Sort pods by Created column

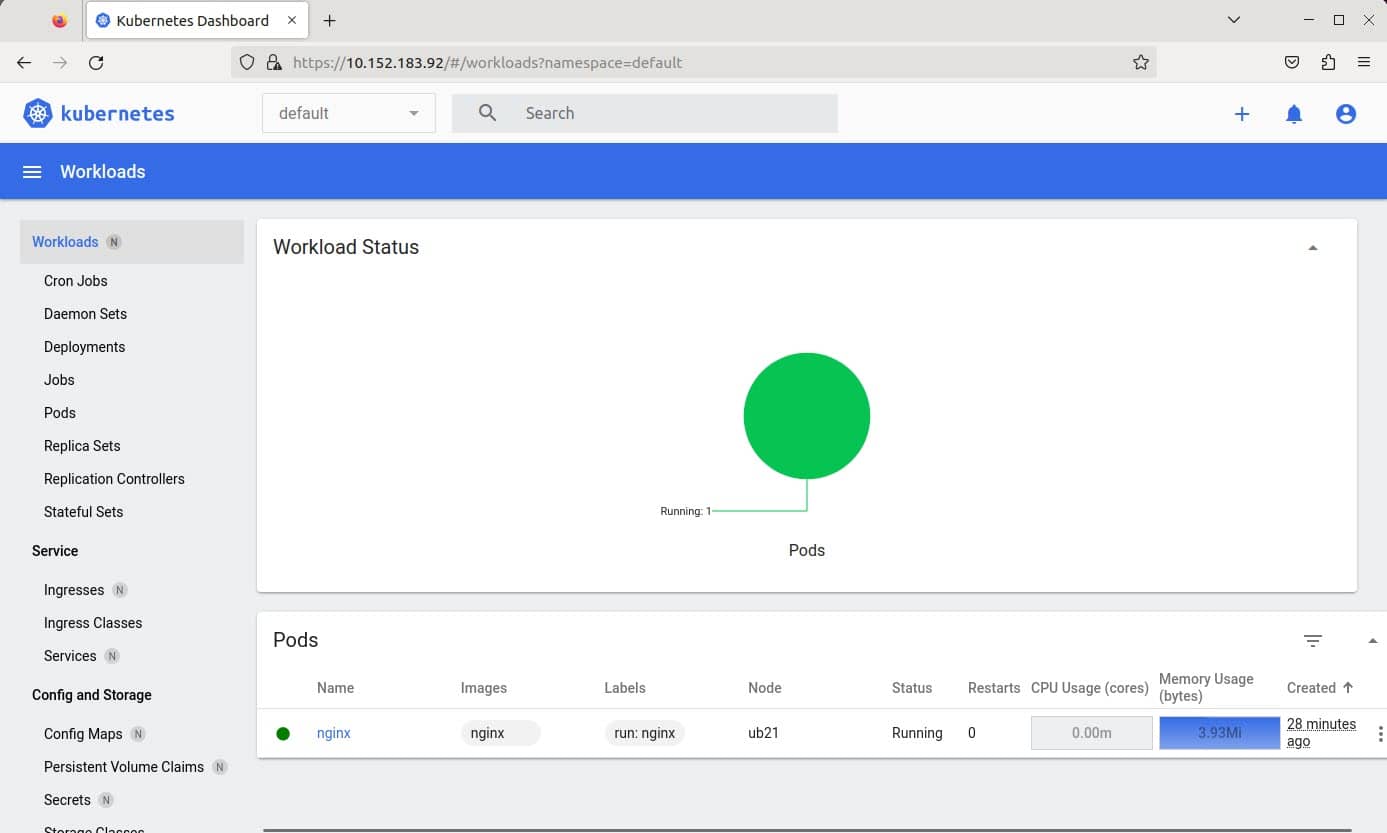(1320, 688)
